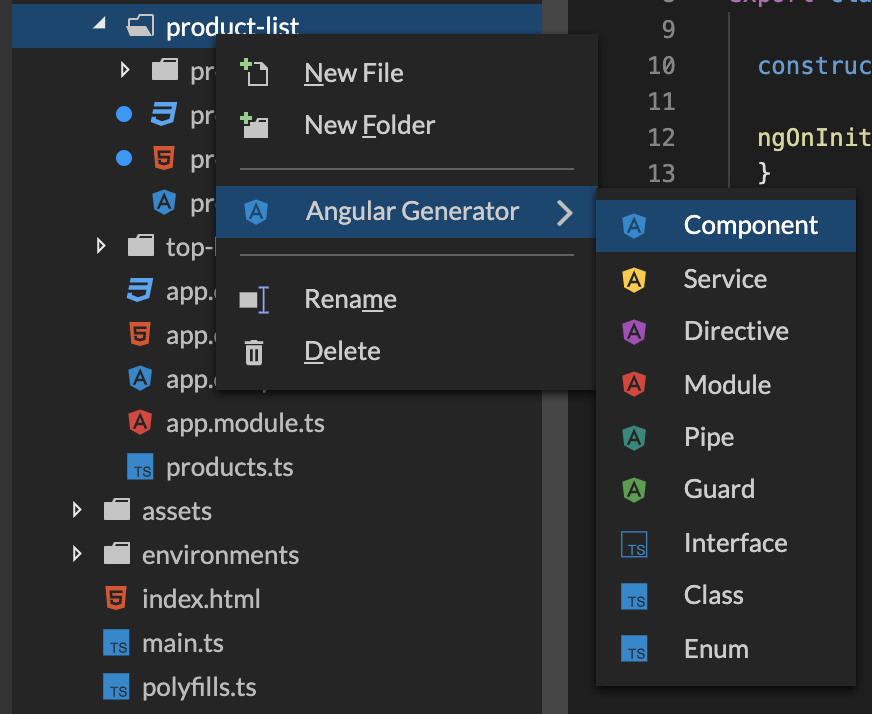Viewport: 872px width, 714px height.
Task: Click red Module shield icon
Action: pyautogui.click(x=634, y=384)
